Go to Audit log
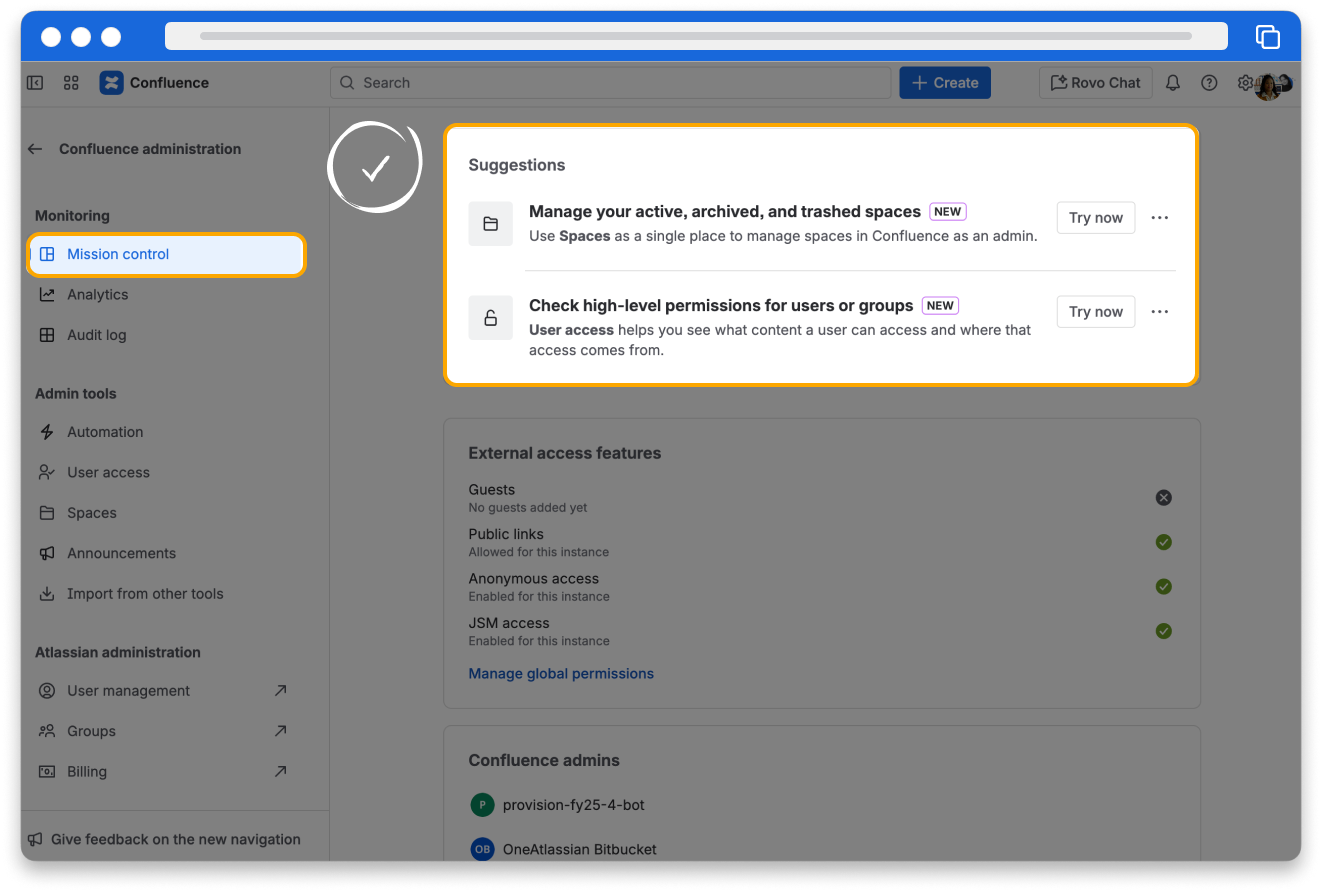Screen dimensions: 1322x892 [x=96, y=335]
